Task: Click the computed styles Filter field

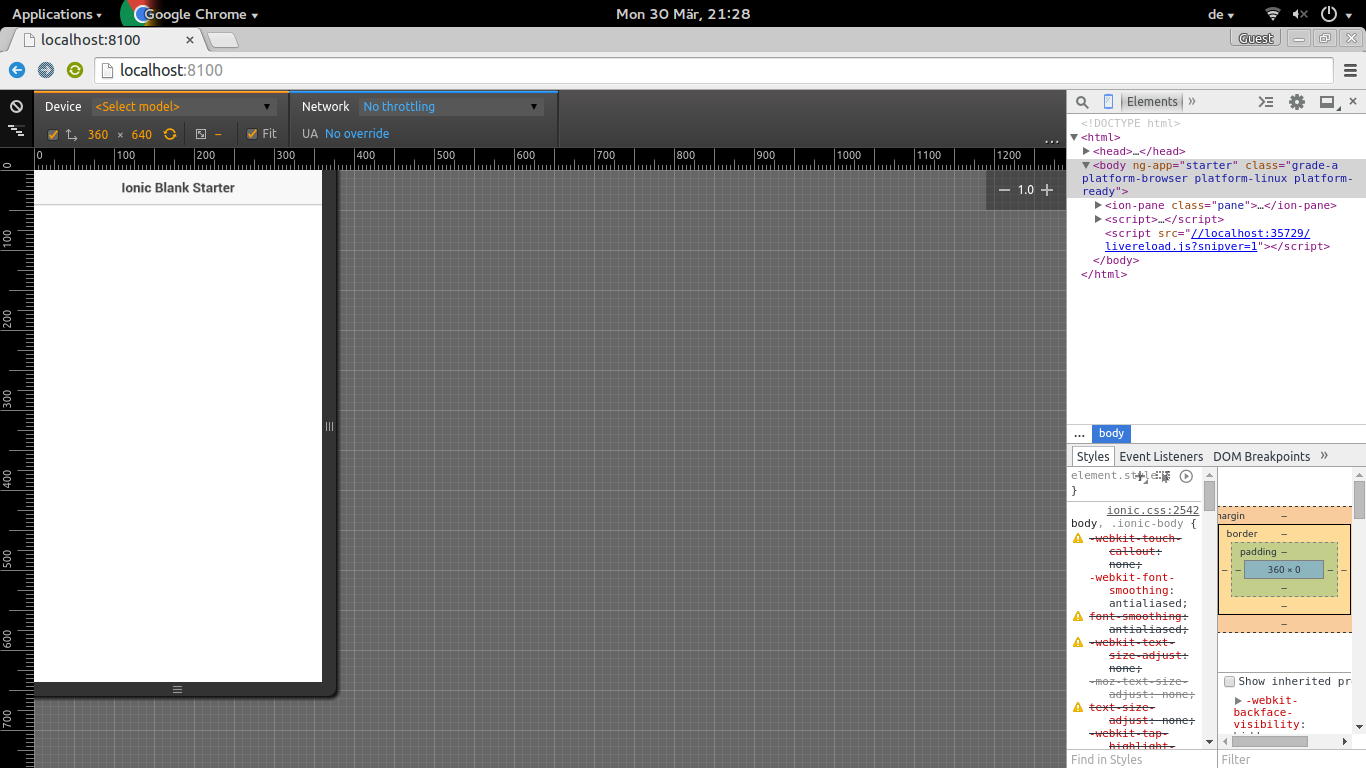Action: [x=1292, y=759]
